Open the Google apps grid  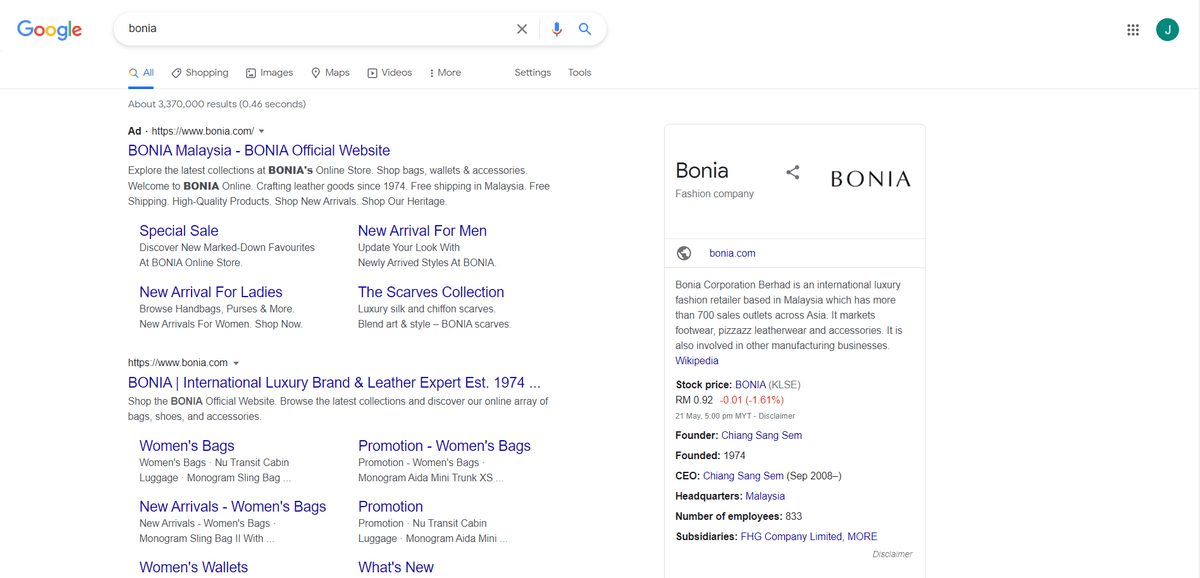pyautogui.click(x=1132, y=30)
